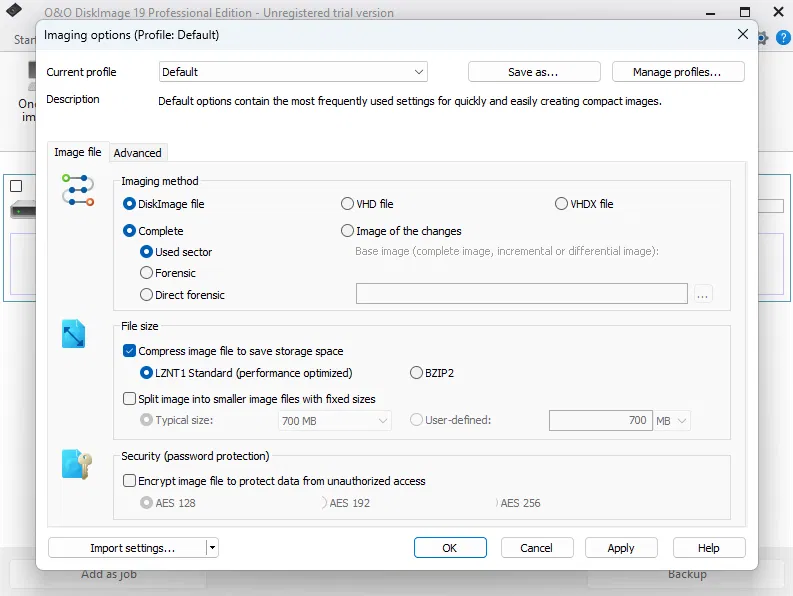793x596 pixels.
Task: Expand the Import settings dropdown arrow
Action: [x=212, y=548]
